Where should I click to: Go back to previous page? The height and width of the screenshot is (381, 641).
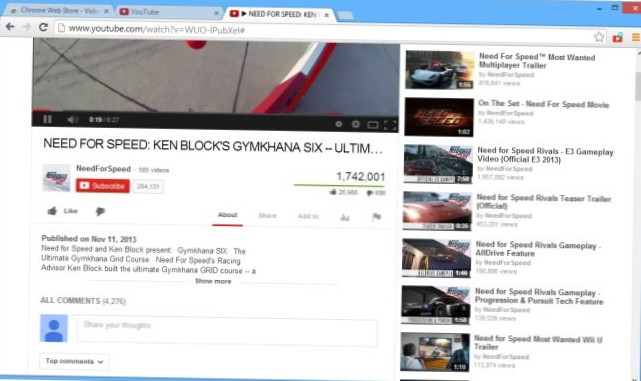click(x=10, y=27)
